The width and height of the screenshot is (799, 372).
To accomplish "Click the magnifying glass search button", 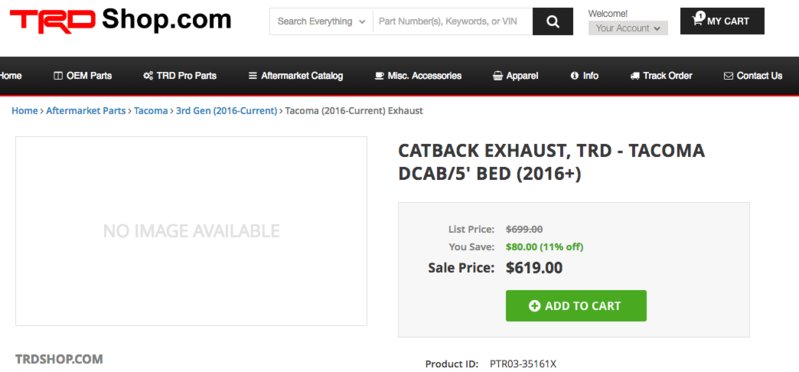I will tap(552, 21).
